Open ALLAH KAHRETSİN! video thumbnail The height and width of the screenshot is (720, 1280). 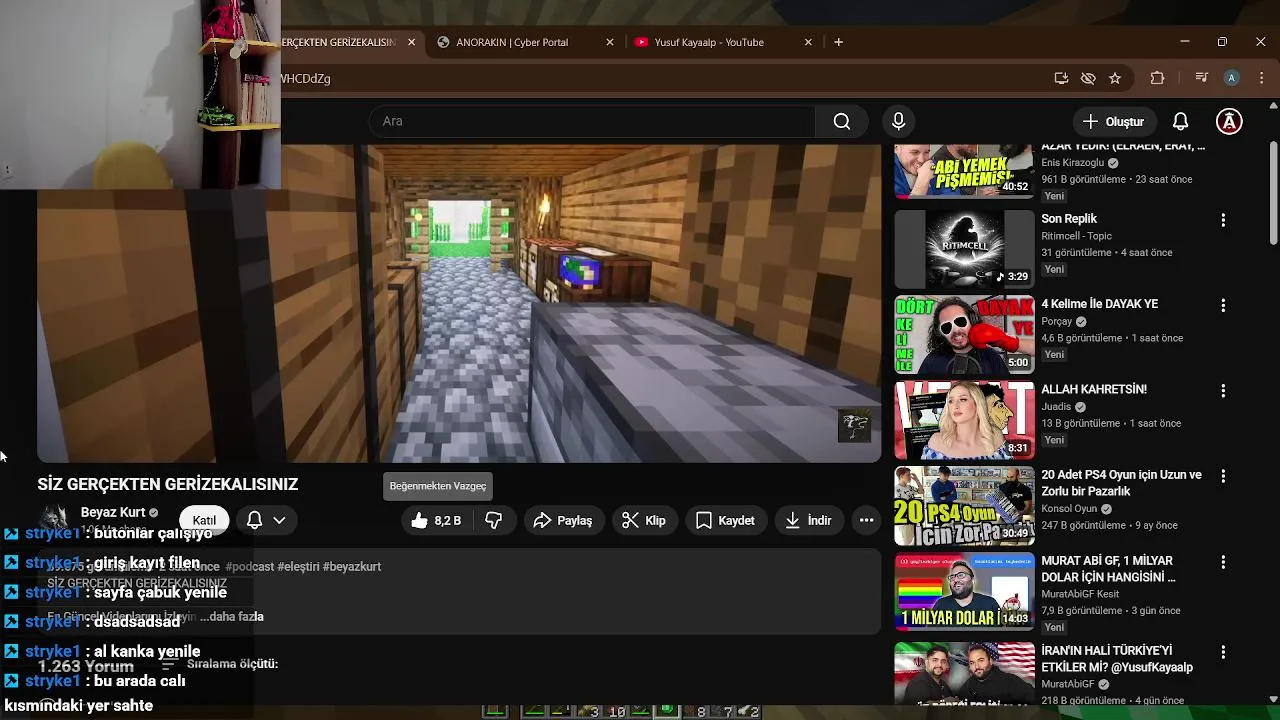[x=964, y=420]
